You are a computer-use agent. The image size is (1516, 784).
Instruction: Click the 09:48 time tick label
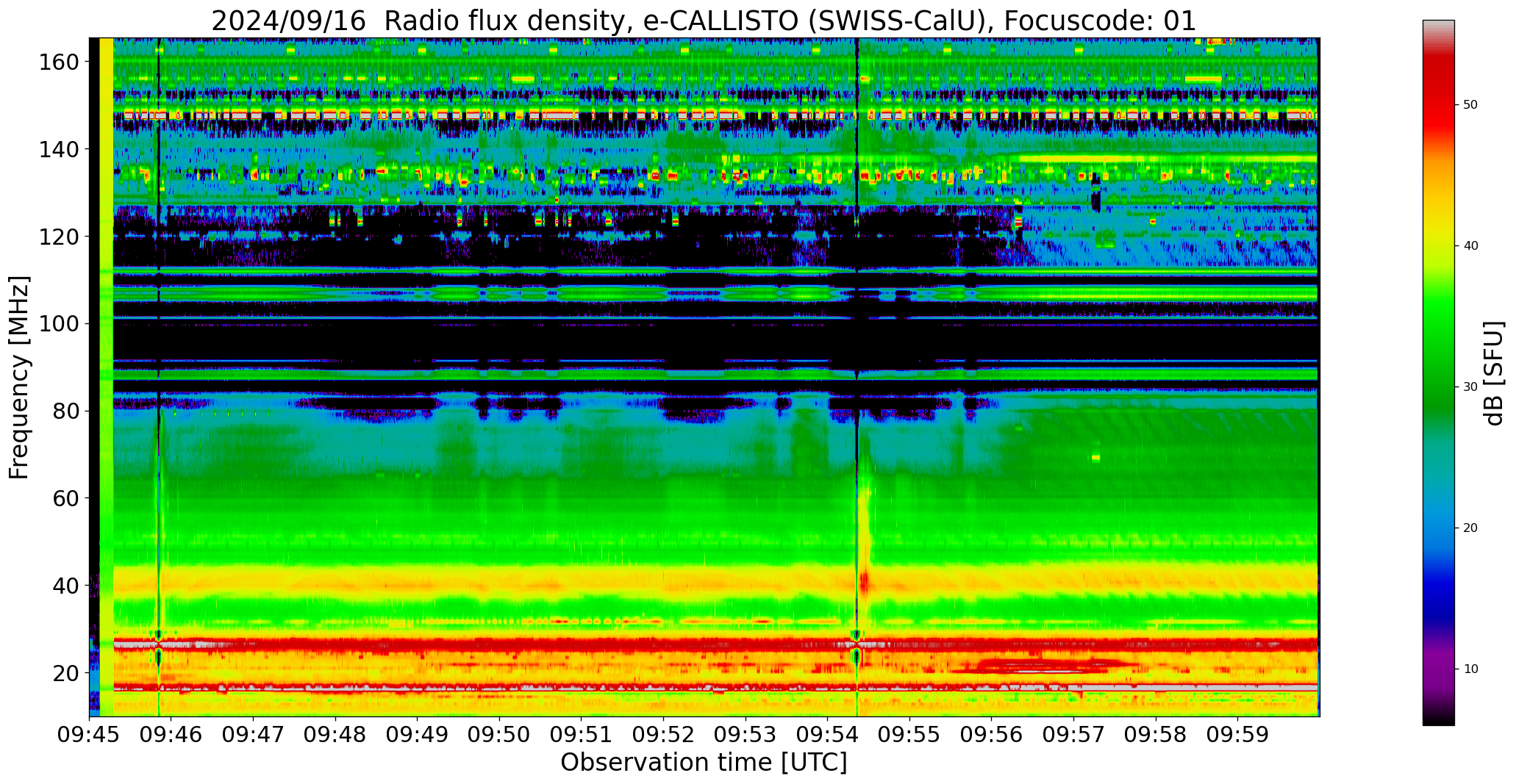click(335, 735)
